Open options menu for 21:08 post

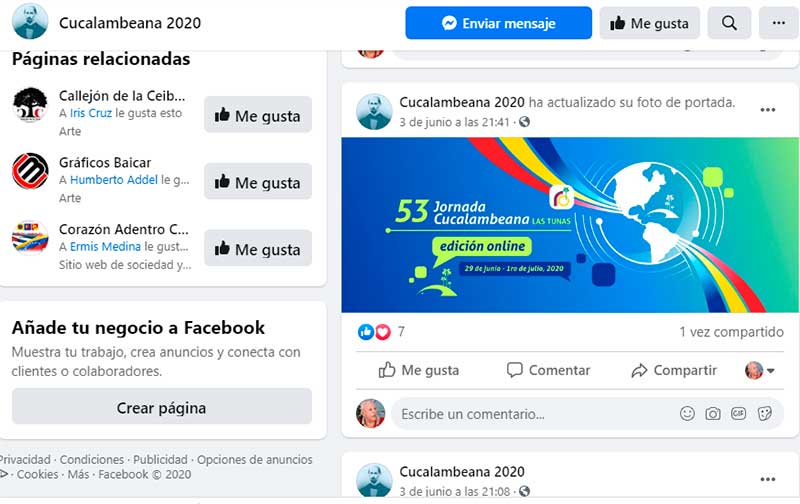coord(768,479)
